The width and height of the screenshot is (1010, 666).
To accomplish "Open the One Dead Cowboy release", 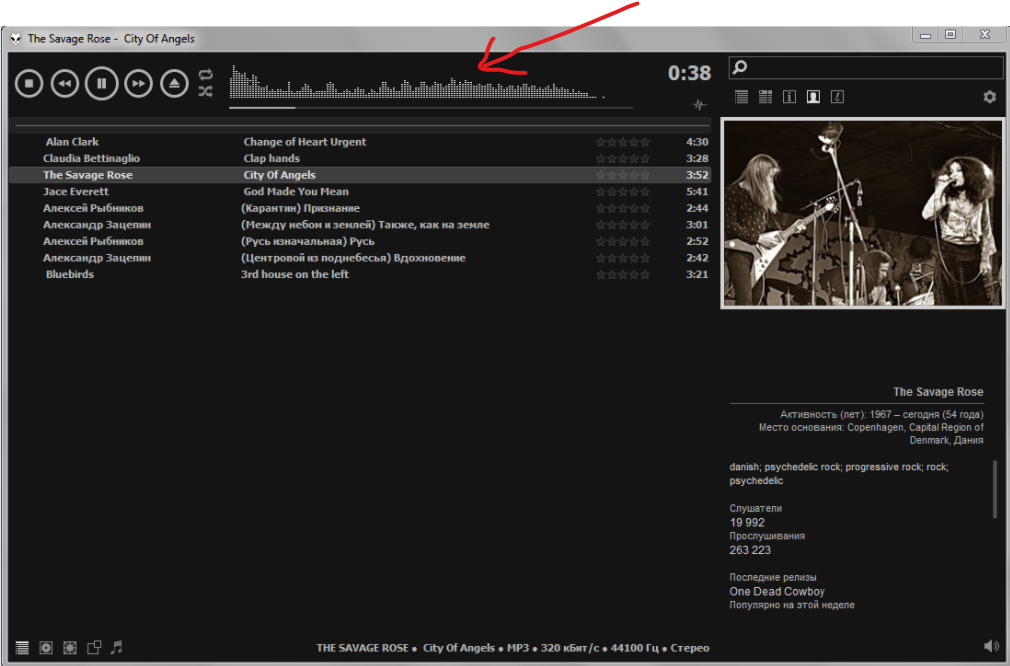I will [x=777, y=591].
